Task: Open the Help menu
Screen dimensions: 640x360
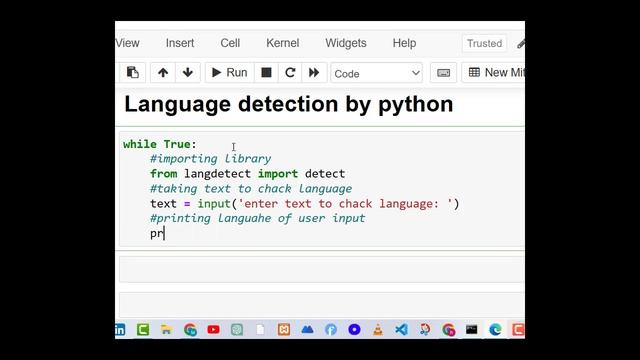Action: click(x=404, y=43)
